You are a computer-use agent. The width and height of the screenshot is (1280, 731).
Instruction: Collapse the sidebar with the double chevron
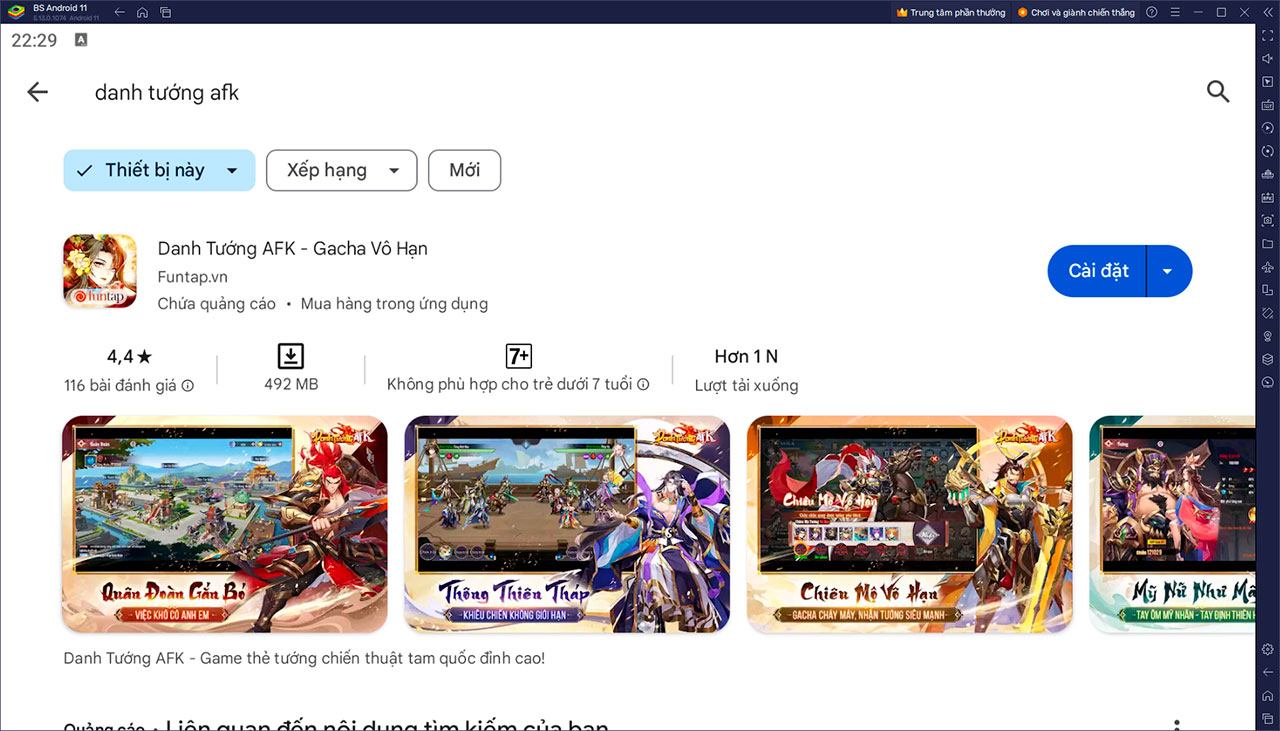(x=1267, y=12)
